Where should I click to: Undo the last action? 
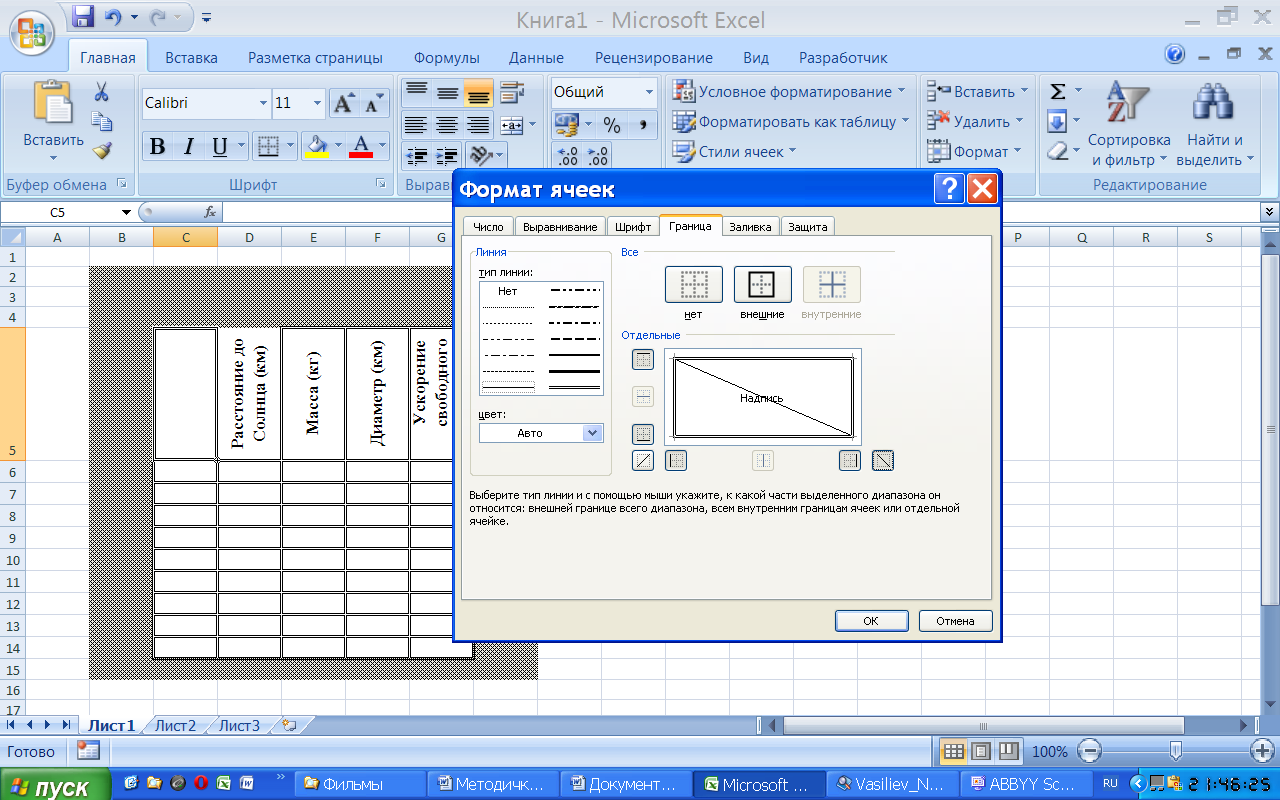click(x=113, y=17)
